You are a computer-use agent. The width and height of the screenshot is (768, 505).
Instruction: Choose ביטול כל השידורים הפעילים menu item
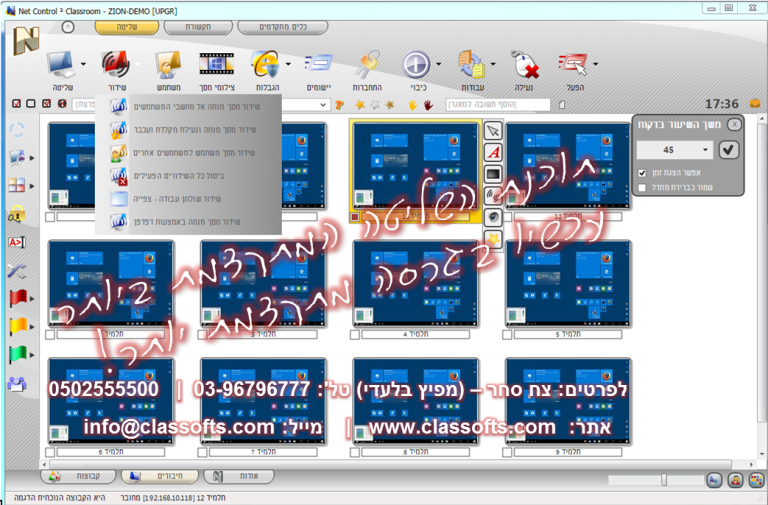pyautogui.click(x=189, y=176)
